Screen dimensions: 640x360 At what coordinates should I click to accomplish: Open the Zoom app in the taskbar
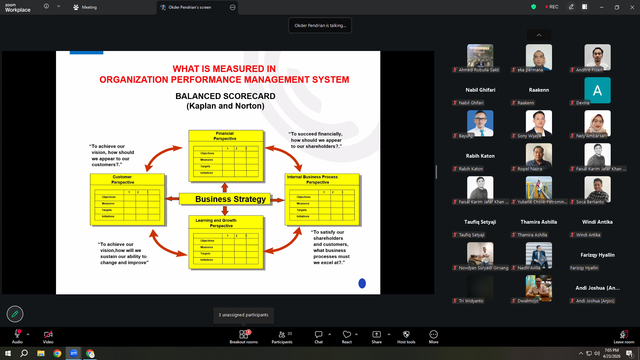pos(74,353)
